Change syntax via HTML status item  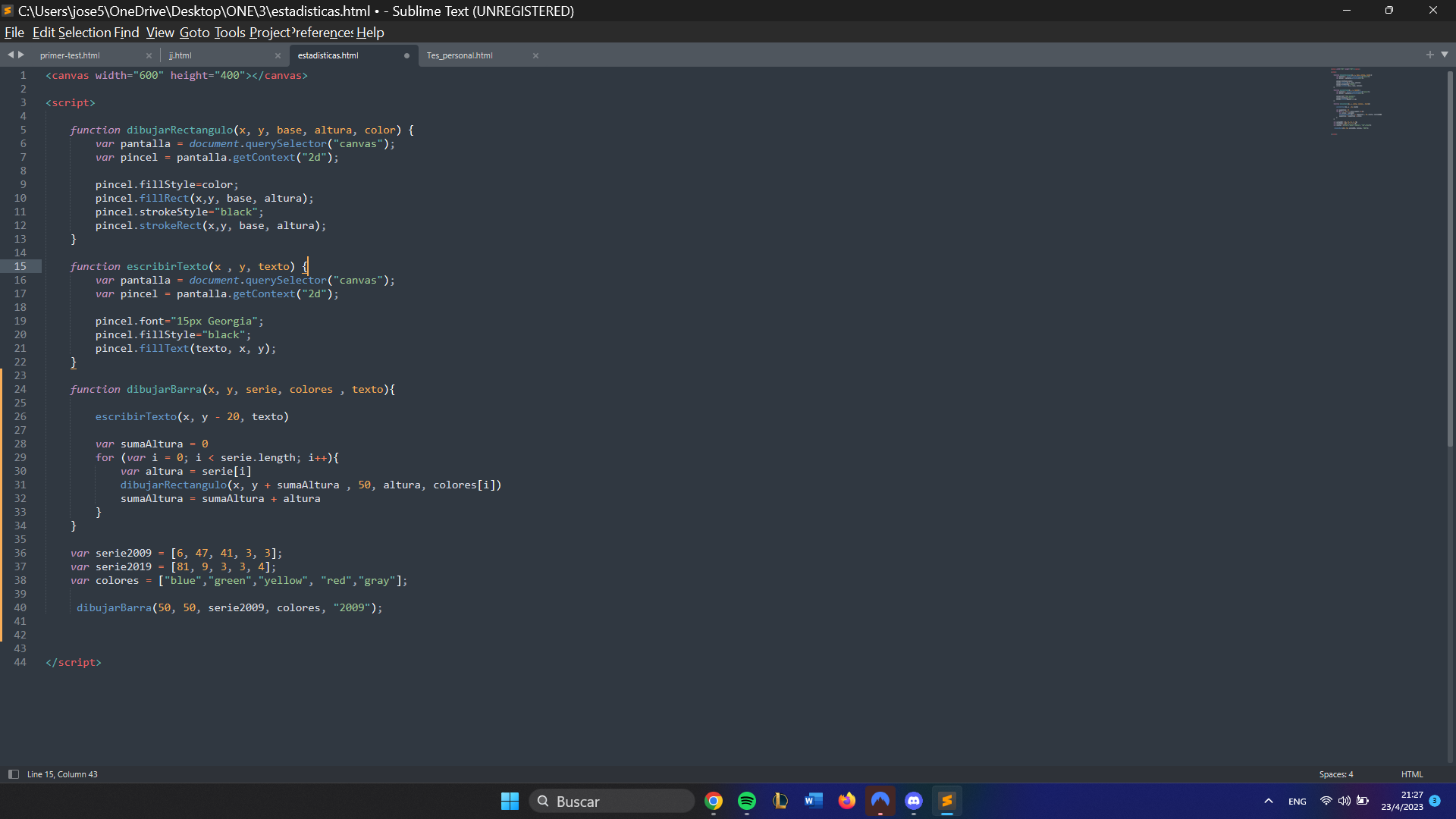pyautogui.click(x=1412, y=774)
